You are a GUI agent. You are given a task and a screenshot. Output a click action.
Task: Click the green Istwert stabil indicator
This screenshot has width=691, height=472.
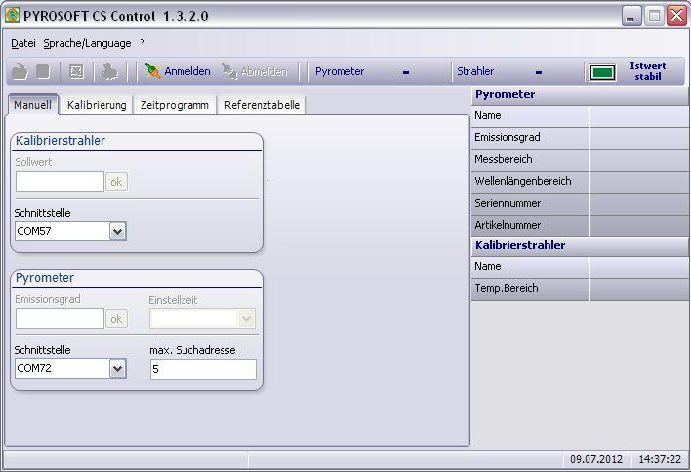(x=602, y=72)
